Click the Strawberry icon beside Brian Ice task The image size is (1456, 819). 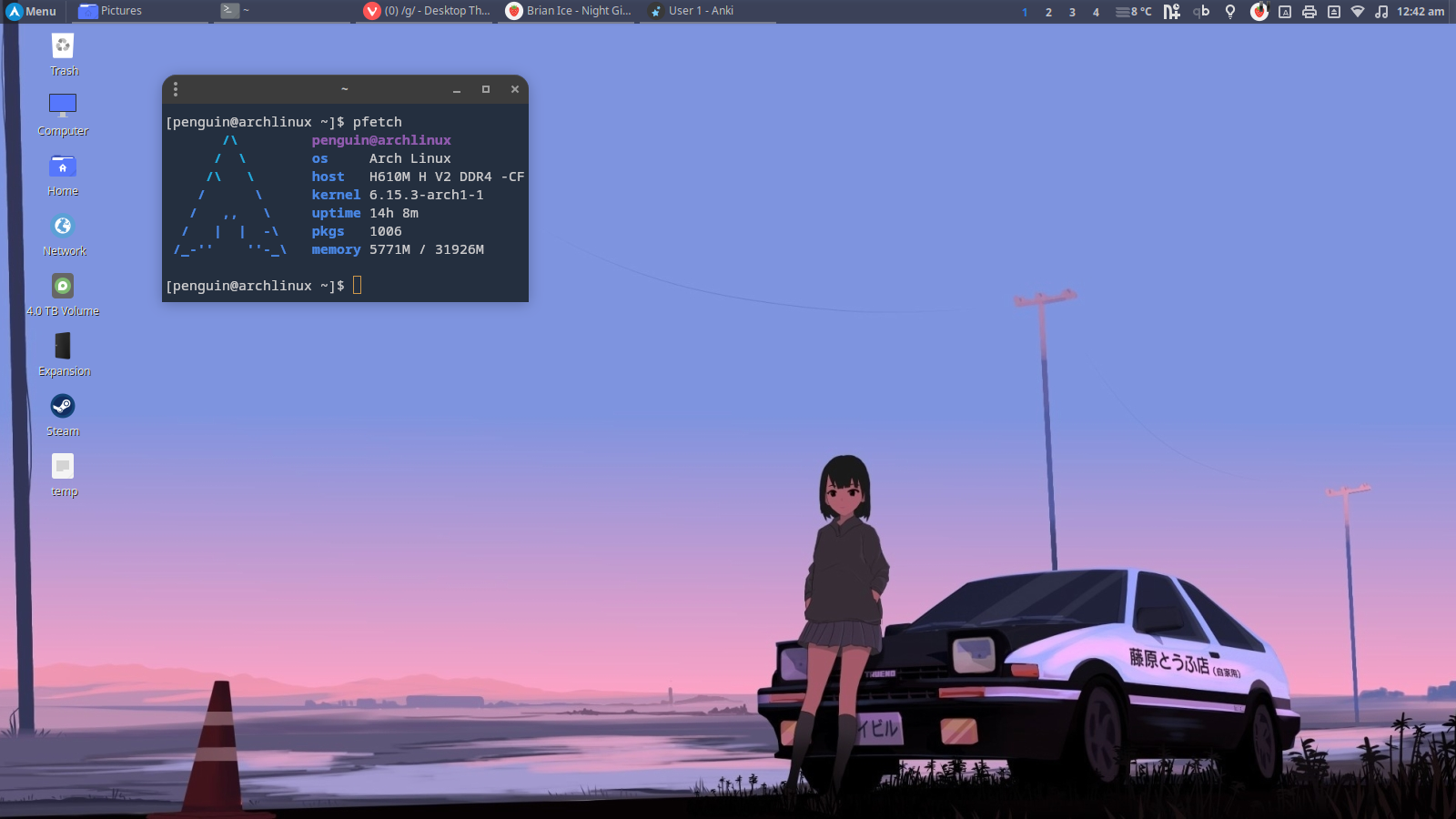514,11
